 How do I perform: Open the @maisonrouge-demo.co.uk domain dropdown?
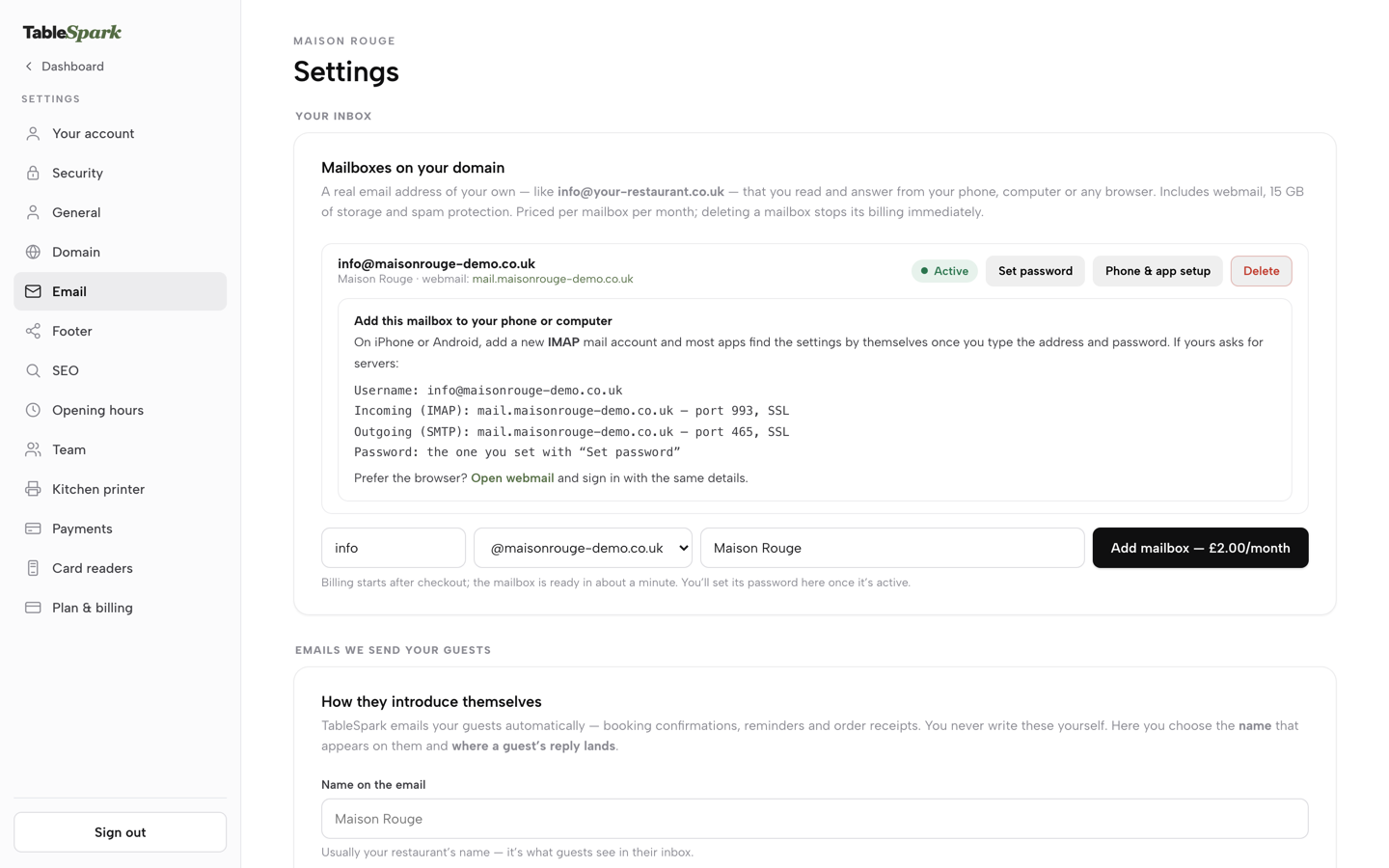coord(583,548)
